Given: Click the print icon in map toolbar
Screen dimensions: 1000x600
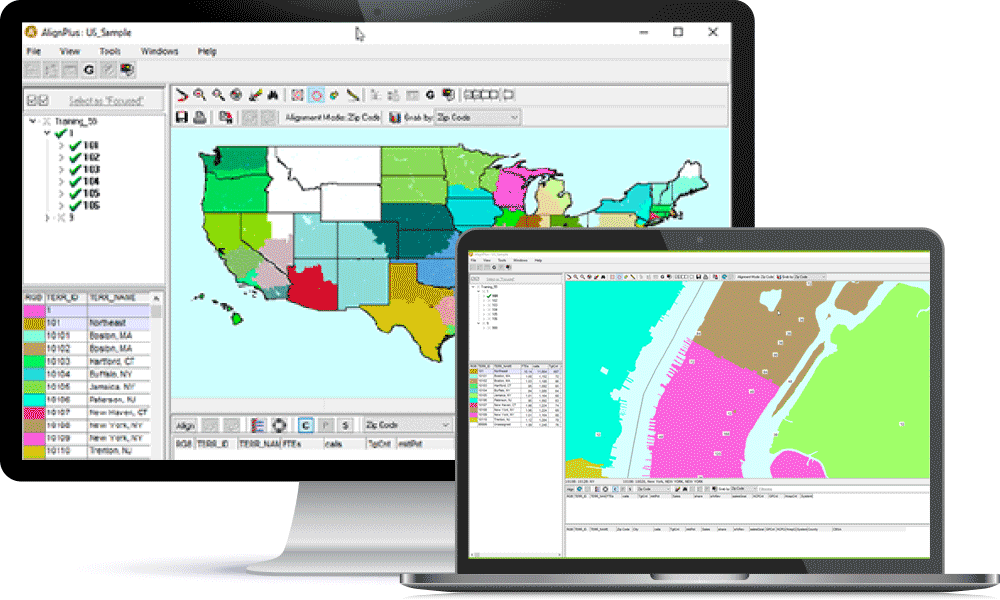Looking at the screenshot, I should pyautogui.click(x=199, y=117).
